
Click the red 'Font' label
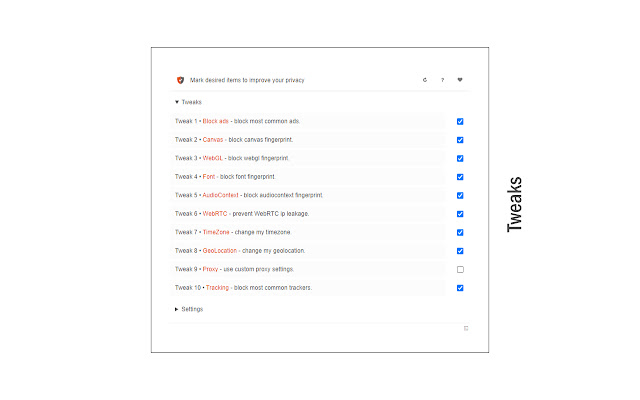coord(209,177)
